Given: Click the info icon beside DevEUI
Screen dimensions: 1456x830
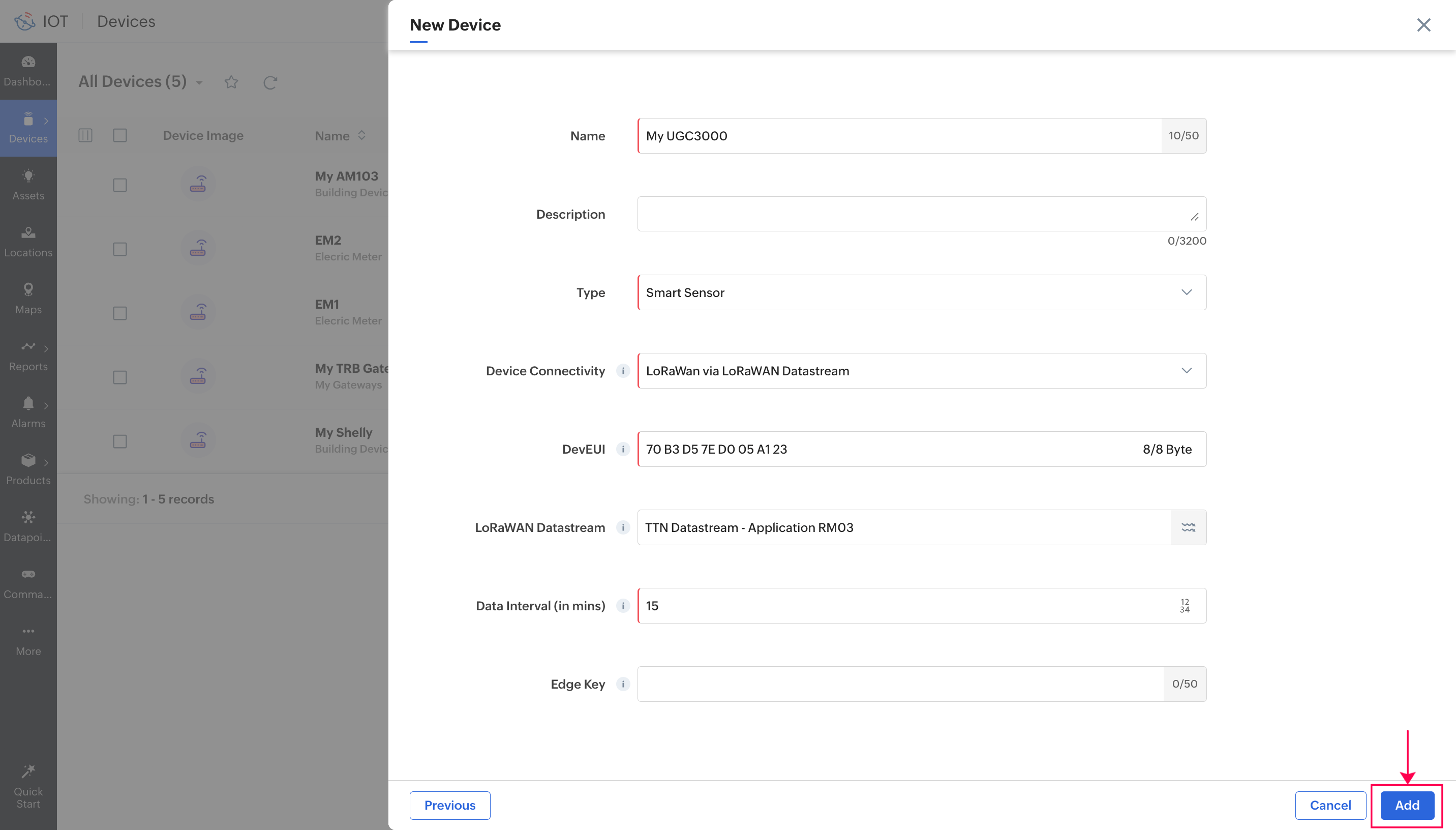Looking at the screenshot, I should (623, 449).
